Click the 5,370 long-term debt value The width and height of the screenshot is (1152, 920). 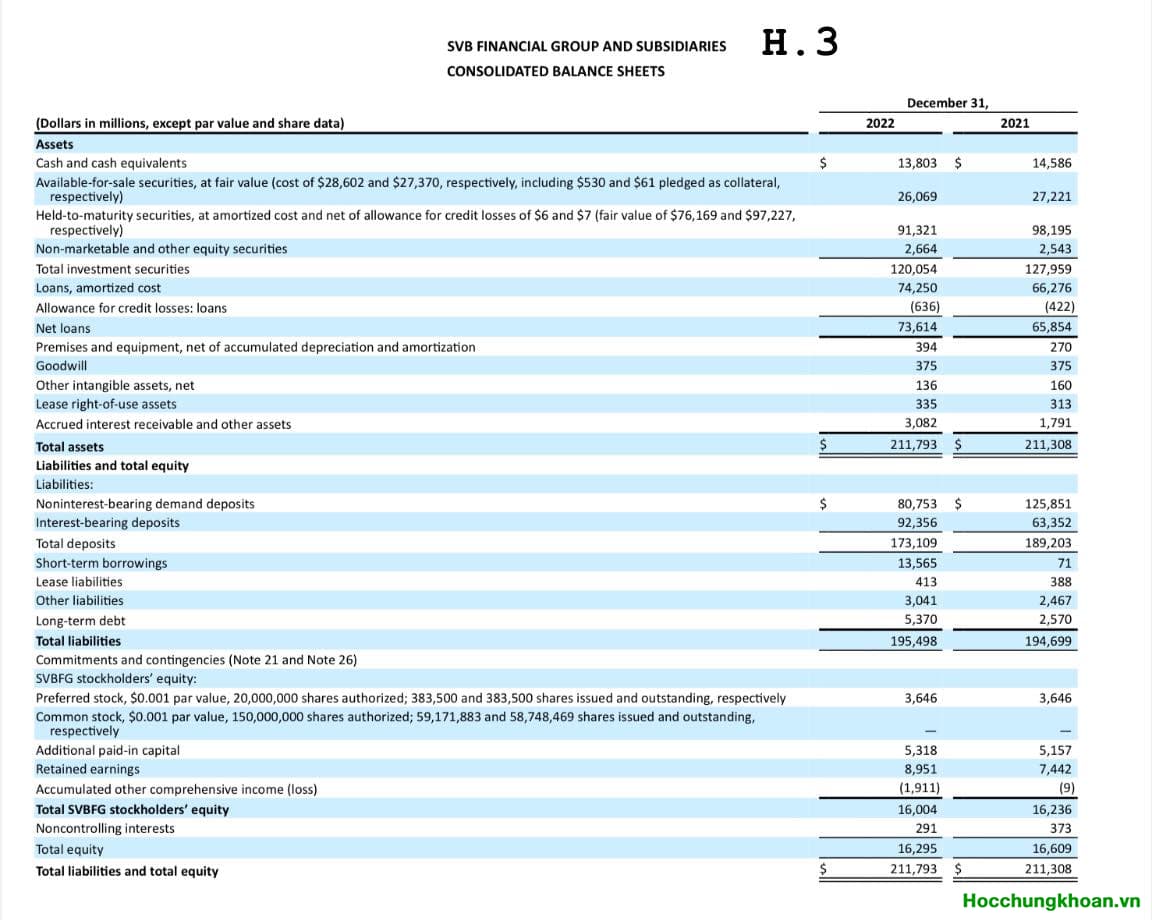coord(921,620)
